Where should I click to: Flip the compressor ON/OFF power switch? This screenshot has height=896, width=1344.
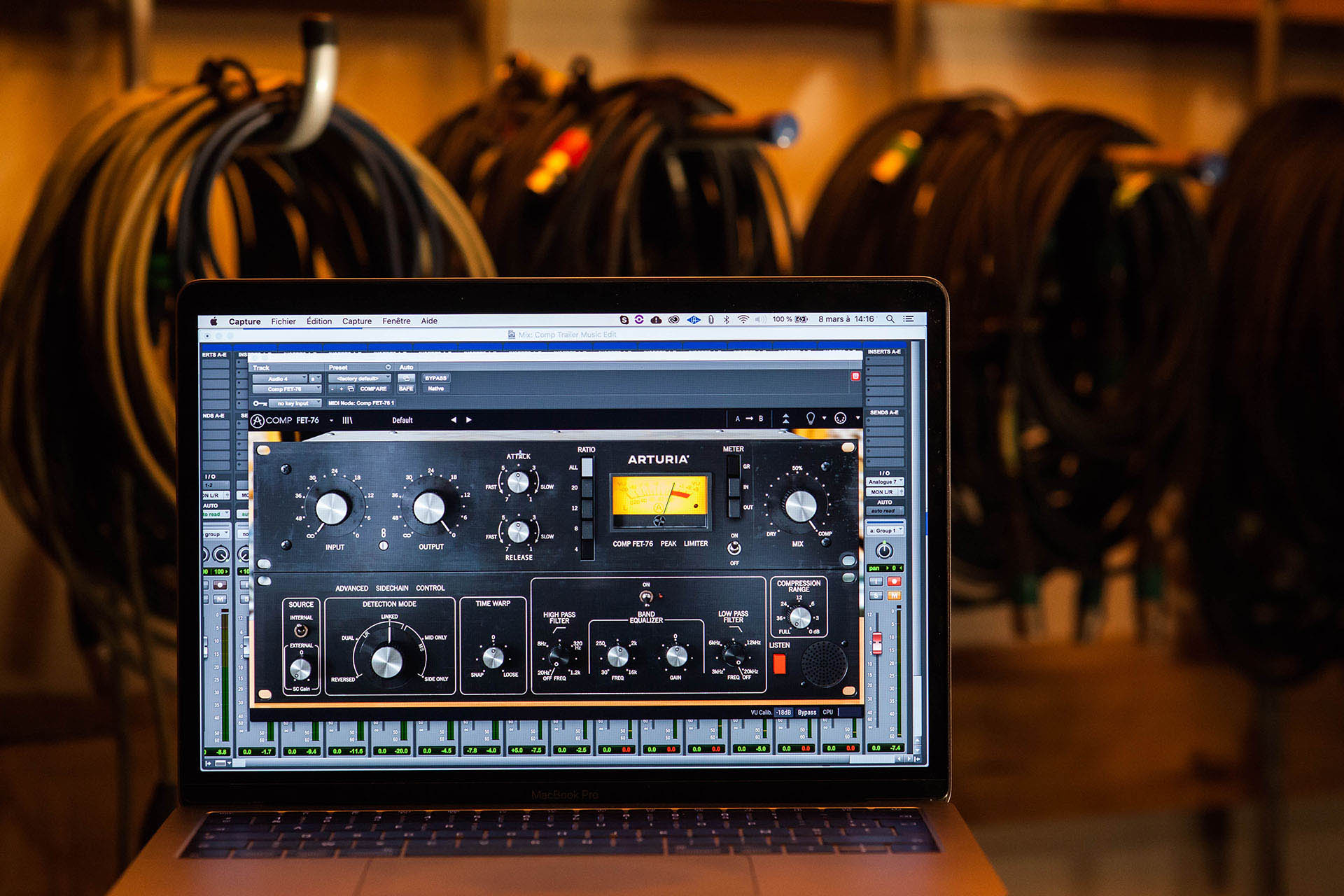click(734, 549)
